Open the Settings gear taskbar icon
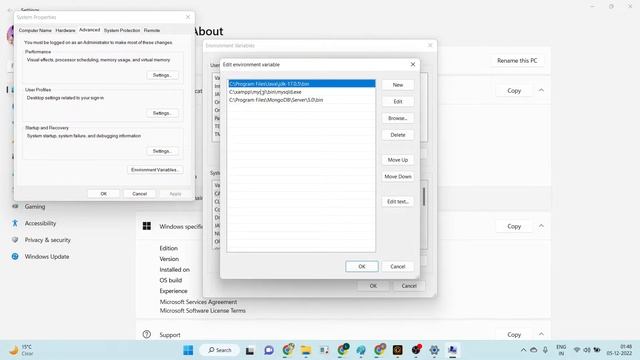640x360 pixels. [x=434, y=350]
